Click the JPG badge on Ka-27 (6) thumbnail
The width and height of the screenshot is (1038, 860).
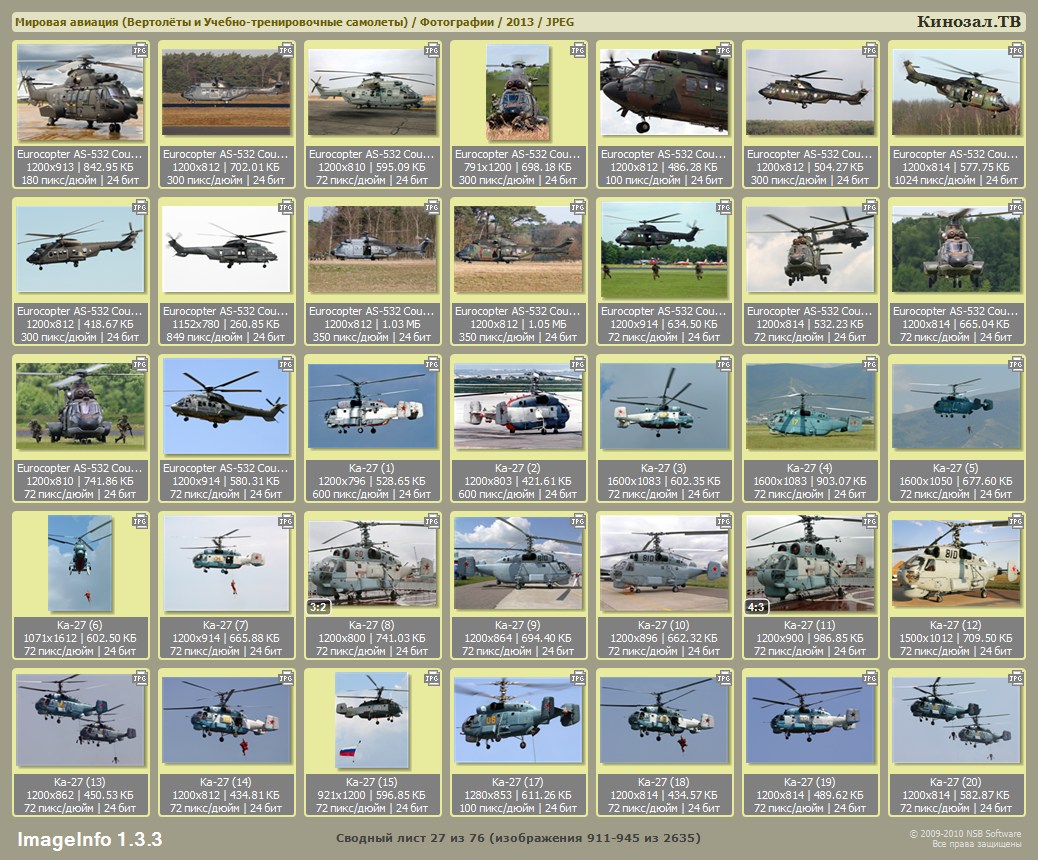pyautogui.click(x=139, y=521)
